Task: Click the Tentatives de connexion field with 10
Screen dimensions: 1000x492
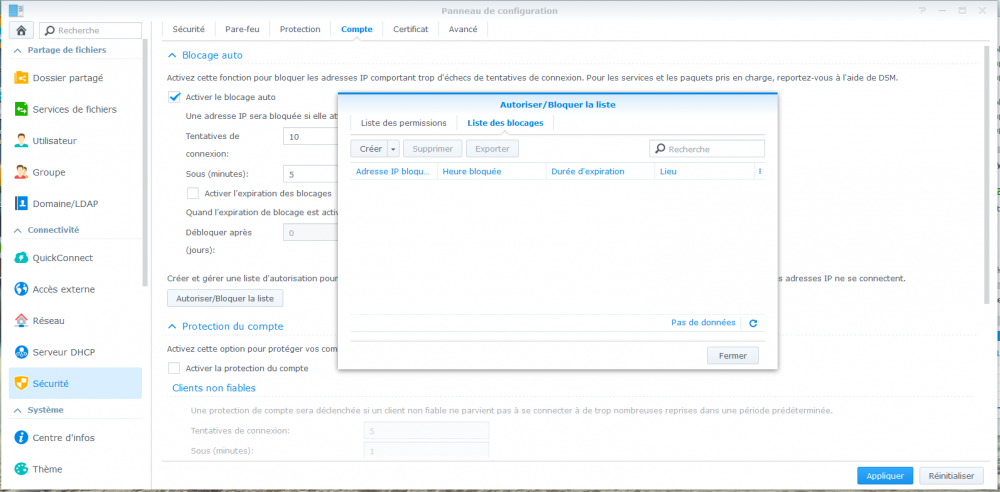Action: point(311,137)
